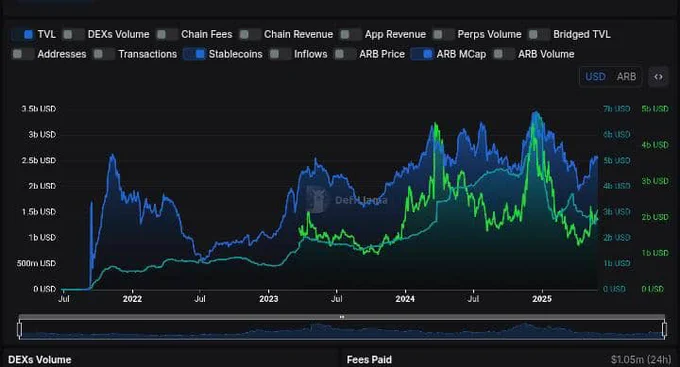Click the 3.5b USD left axis label
680x367 pixels.
click(39, 109)
